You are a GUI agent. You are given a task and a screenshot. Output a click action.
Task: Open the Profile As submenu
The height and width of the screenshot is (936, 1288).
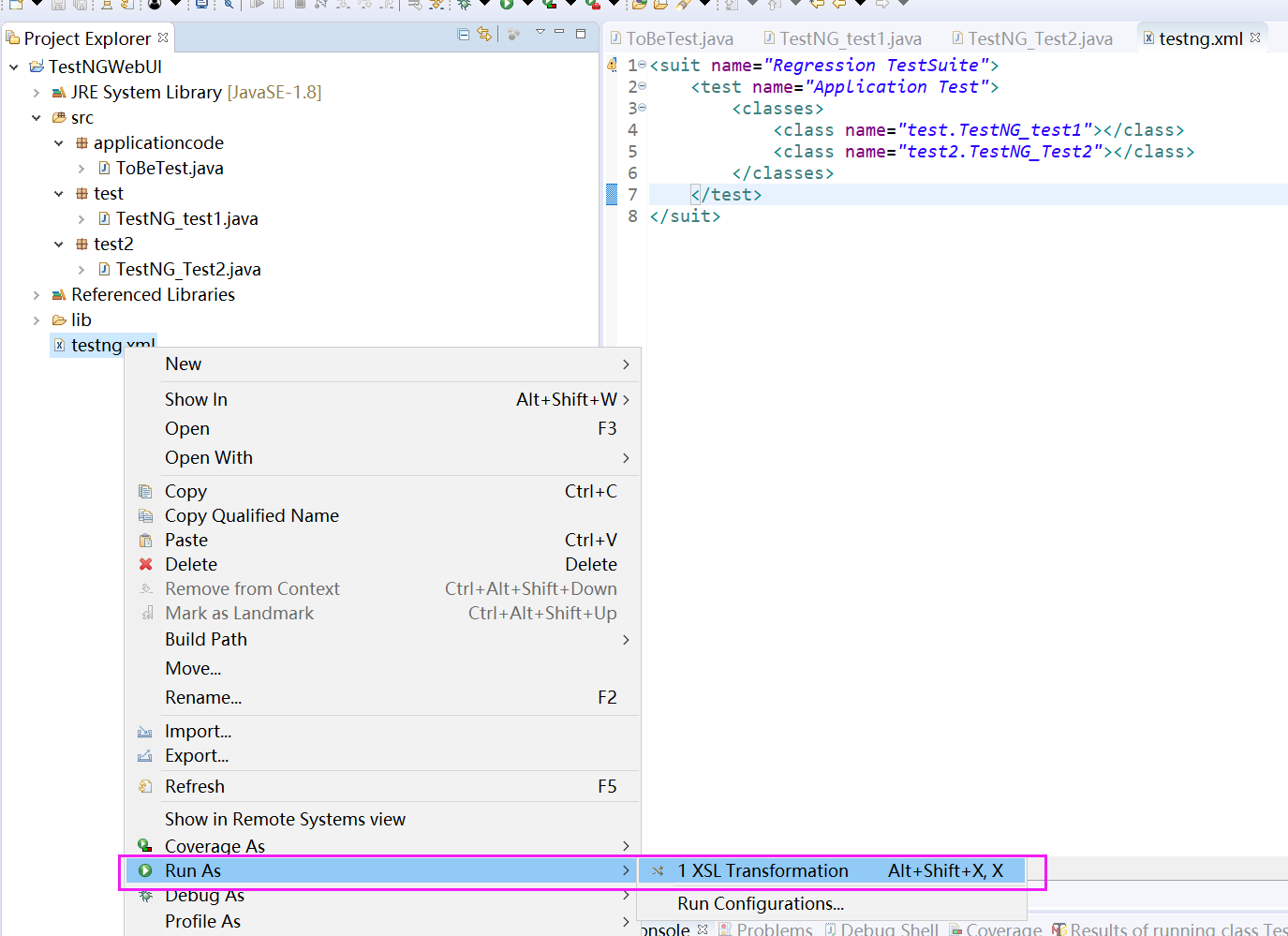click(x=383, y=922)
